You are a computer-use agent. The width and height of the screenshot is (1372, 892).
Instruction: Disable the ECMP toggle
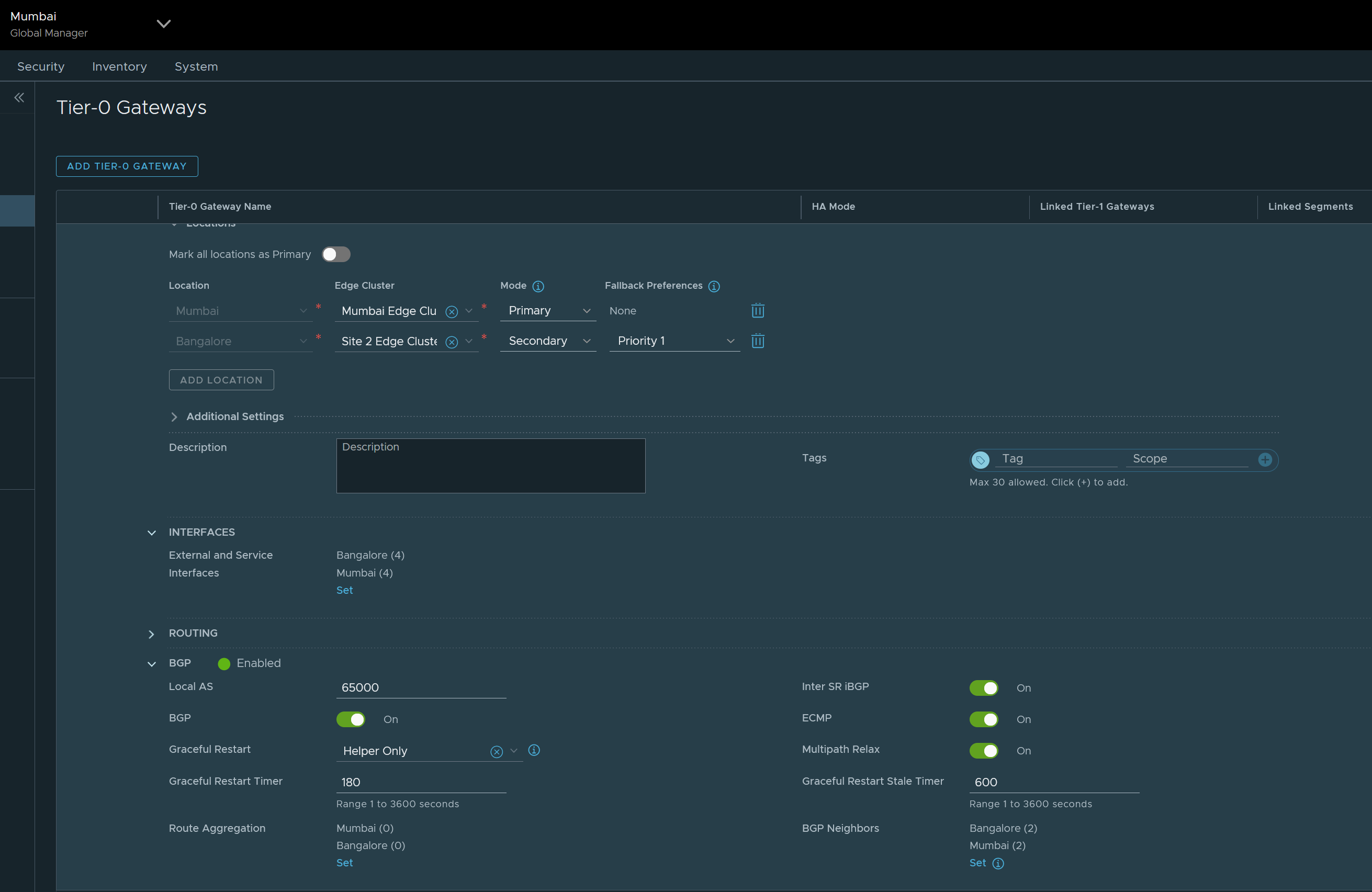pos(983,719)
